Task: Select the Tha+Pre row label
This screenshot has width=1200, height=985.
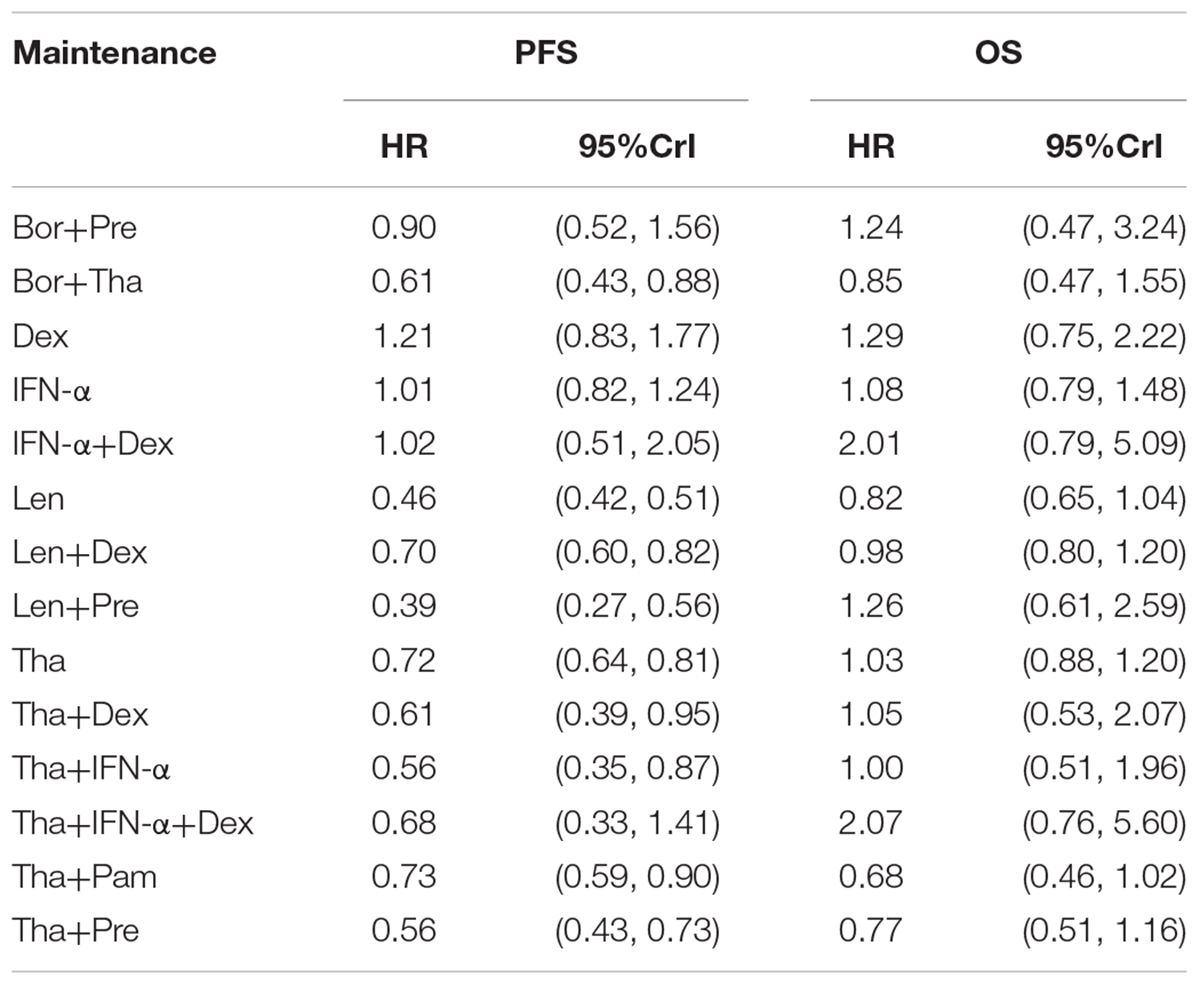Action: 75,931
